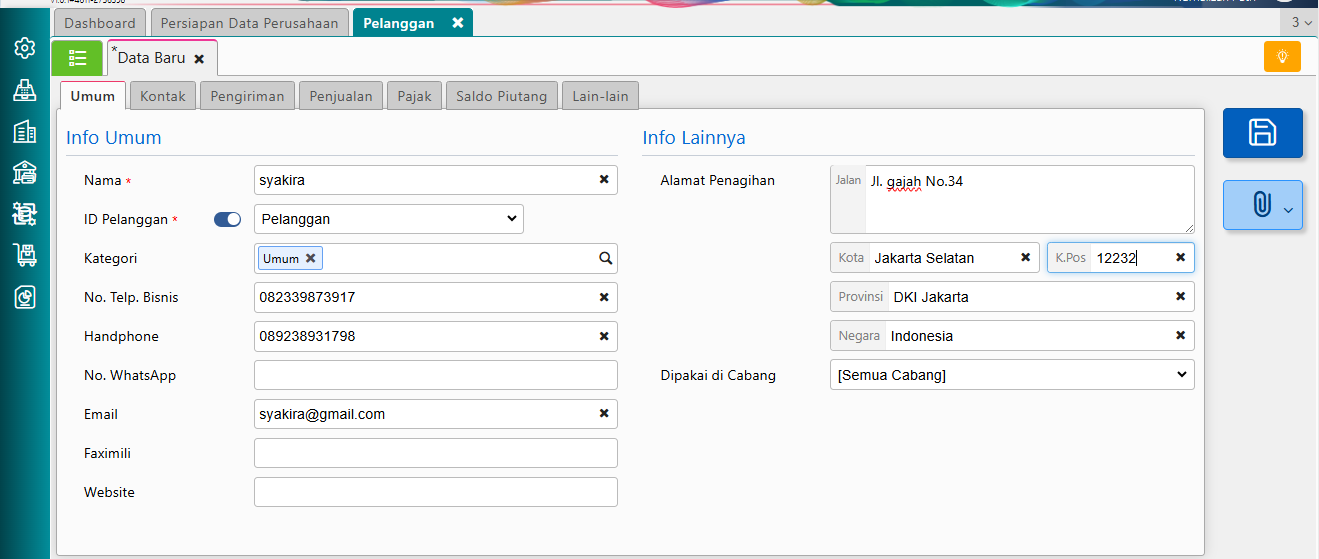Viewport: 1319px width, 559px height.
Task: Open the Saldo Piutang tab
Action: pyautogui.click(x=502, y=96)
